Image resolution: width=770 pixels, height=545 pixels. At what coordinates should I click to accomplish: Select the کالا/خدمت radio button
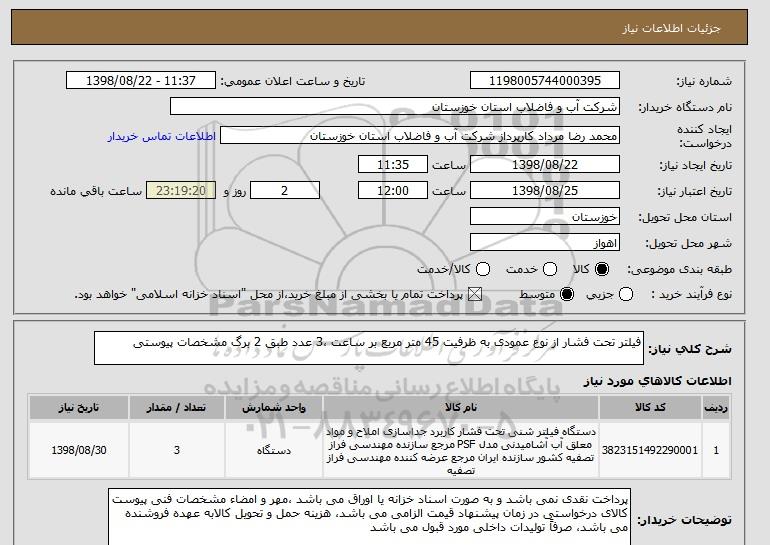point(483,269)
